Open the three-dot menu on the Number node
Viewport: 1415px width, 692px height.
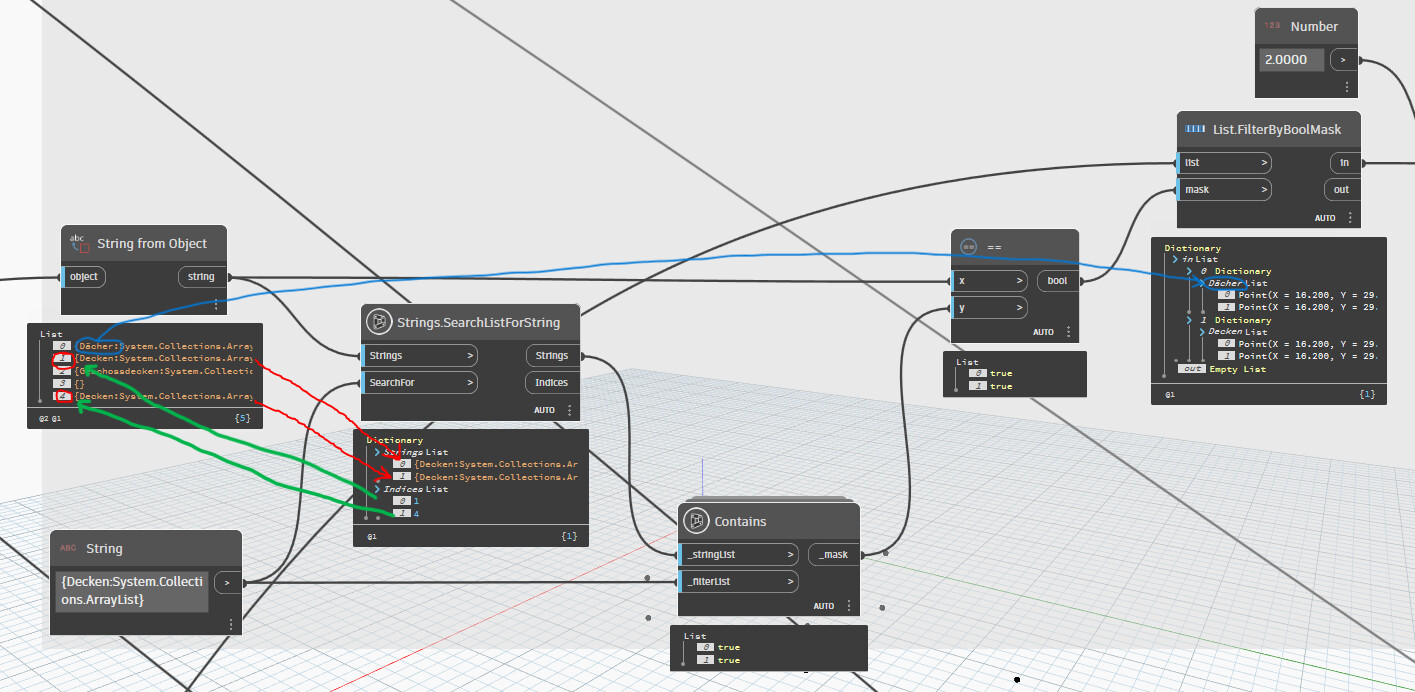tap(1345, 87)
